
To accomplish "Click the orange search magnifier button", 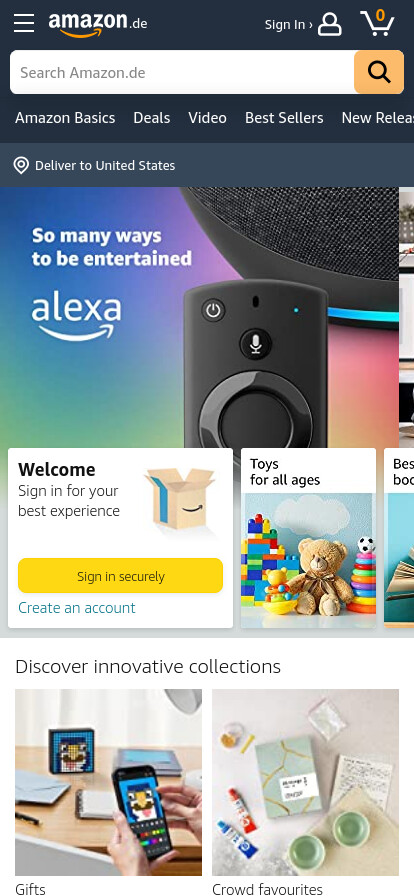I will pyautogui.click(x=379, y=72).
